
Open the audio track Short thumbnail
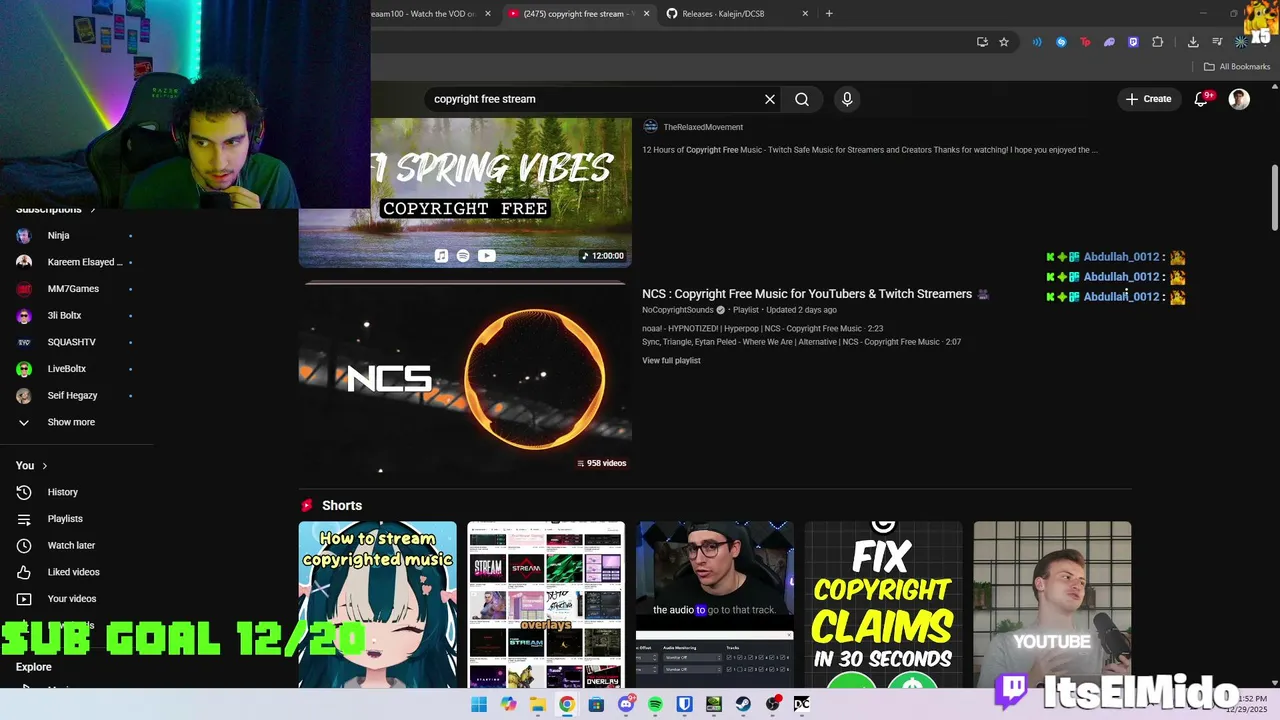715,604
